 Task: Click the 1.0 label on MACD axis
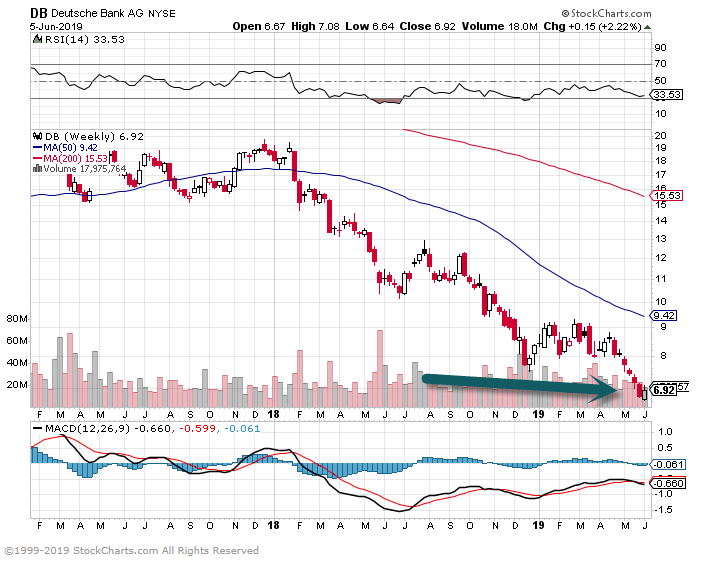click(665, 432)
